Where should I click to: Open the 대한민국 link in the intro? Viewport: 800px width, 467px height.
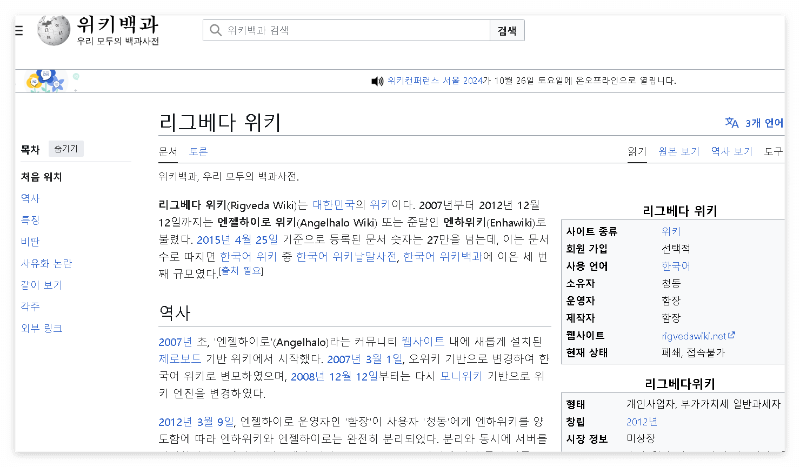[x=333, y=205]
